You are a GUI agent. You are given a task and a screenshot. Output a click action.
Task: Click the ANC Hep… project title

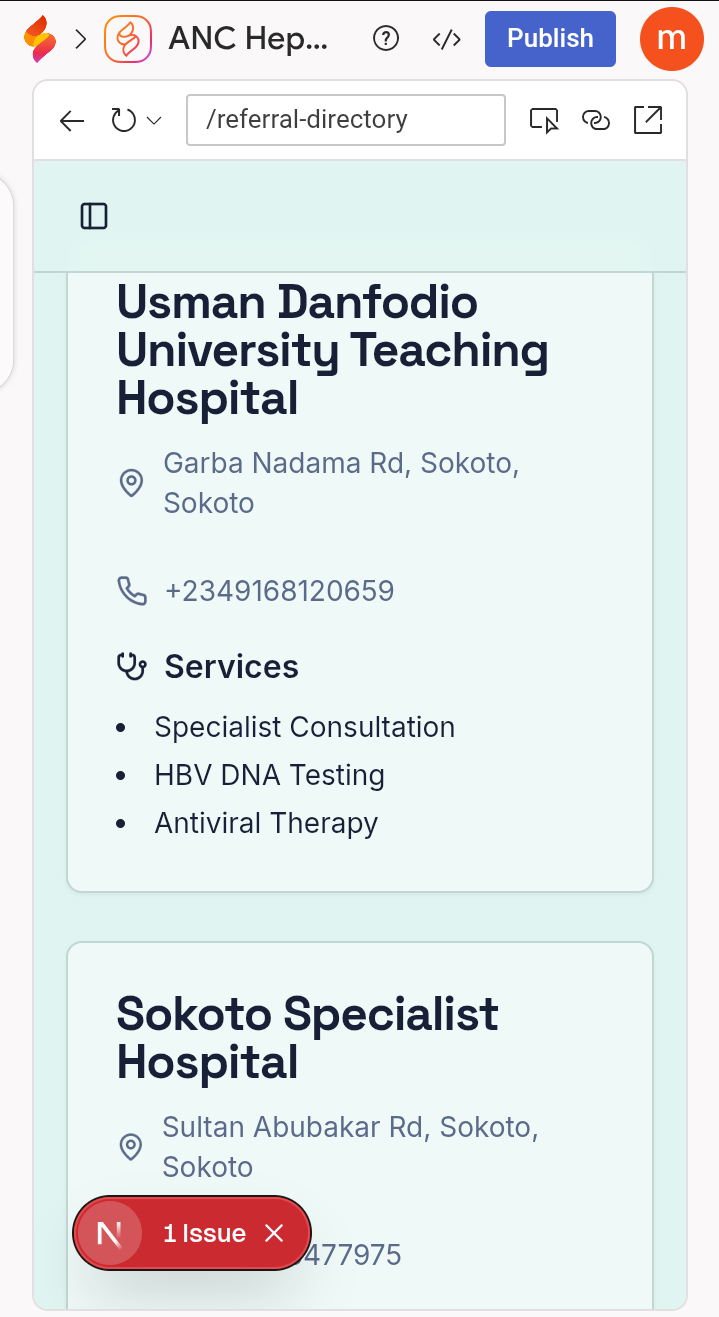(x=248, y=39)
